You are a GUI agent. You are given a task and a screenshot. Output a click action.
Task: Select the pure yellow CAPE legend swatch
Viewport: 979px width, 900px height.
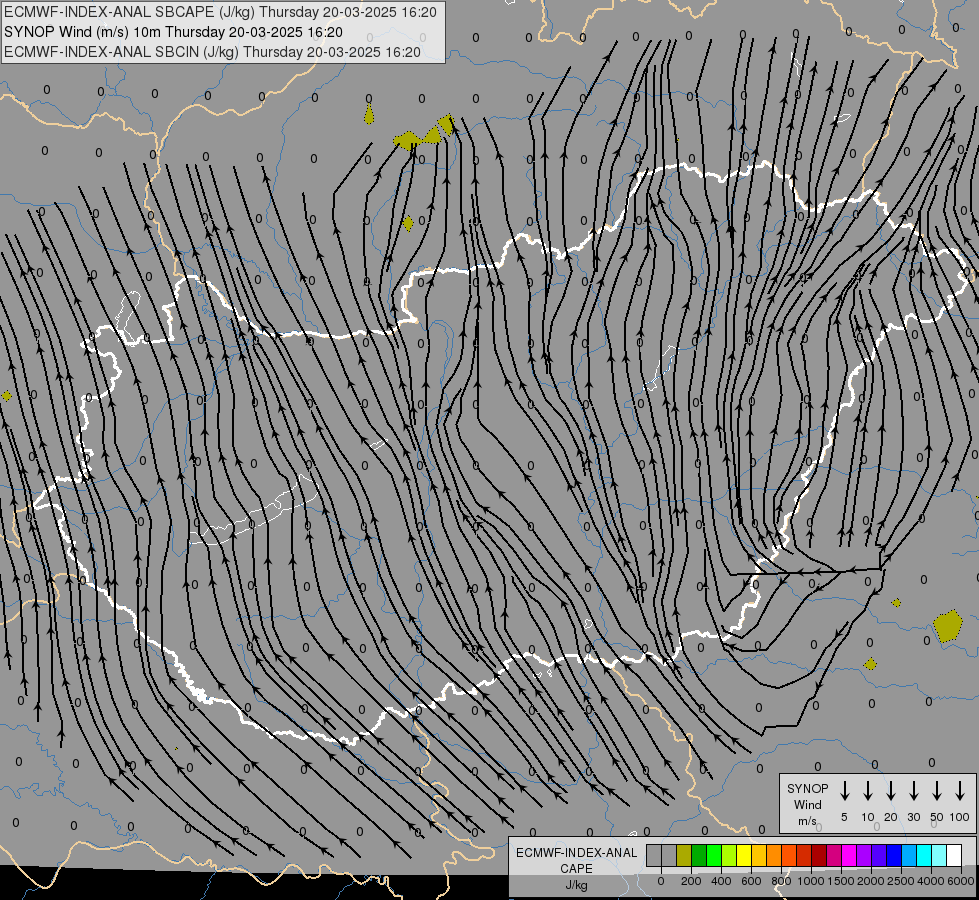[744, 855]
